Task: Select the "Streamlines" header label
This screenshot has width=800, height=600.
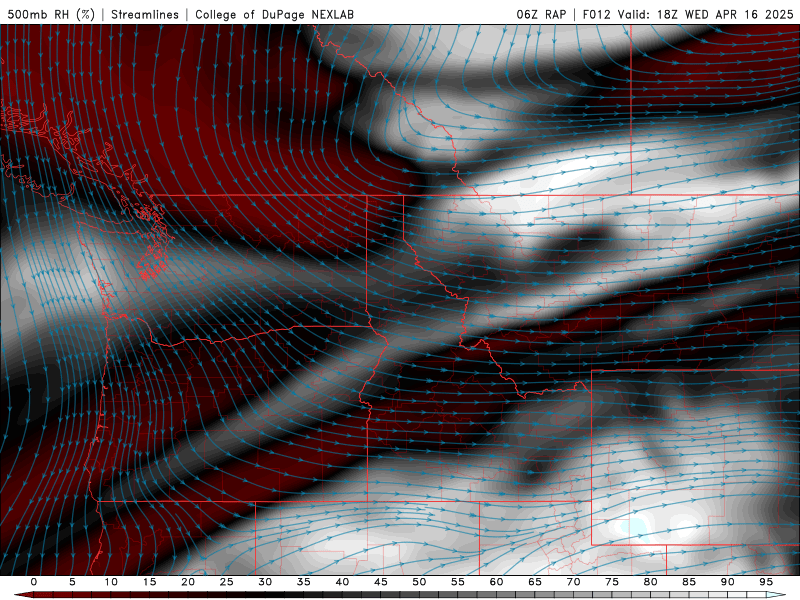Action: (145, 14)
